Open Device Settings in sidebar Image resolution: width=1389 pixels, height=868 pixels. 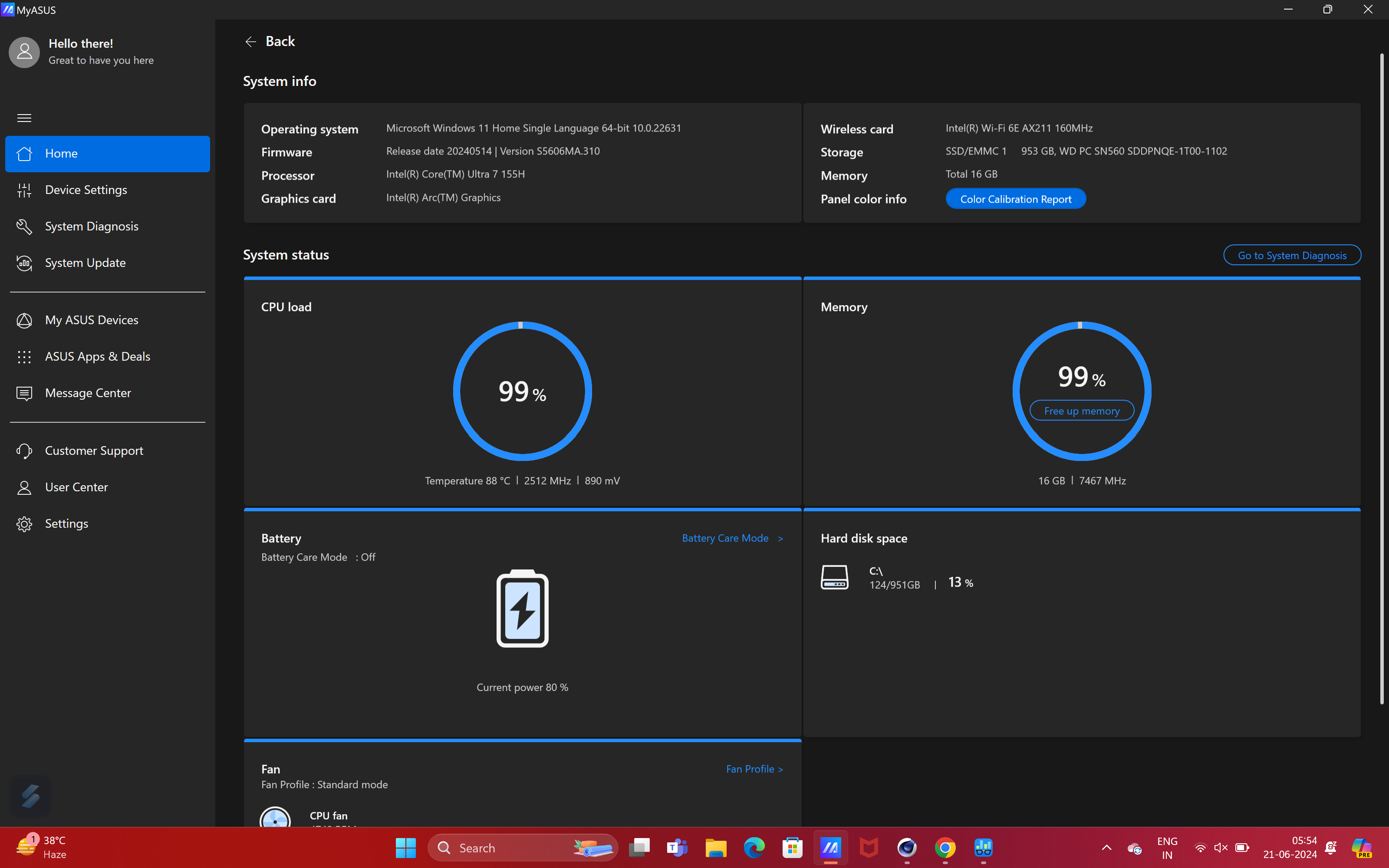(x=86, y=190)
